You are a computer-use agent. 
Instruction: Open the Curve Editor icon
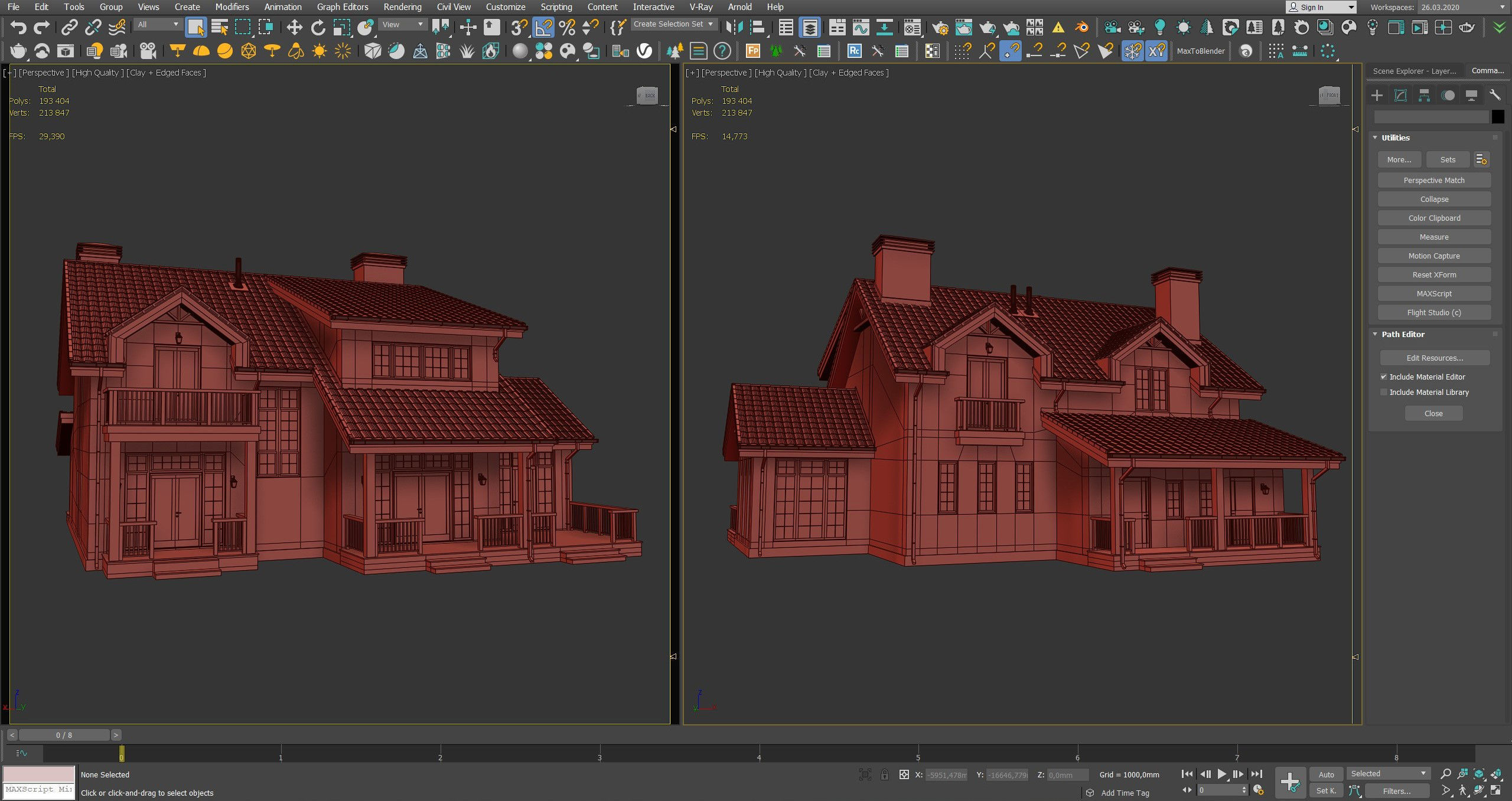pos(861,27)
